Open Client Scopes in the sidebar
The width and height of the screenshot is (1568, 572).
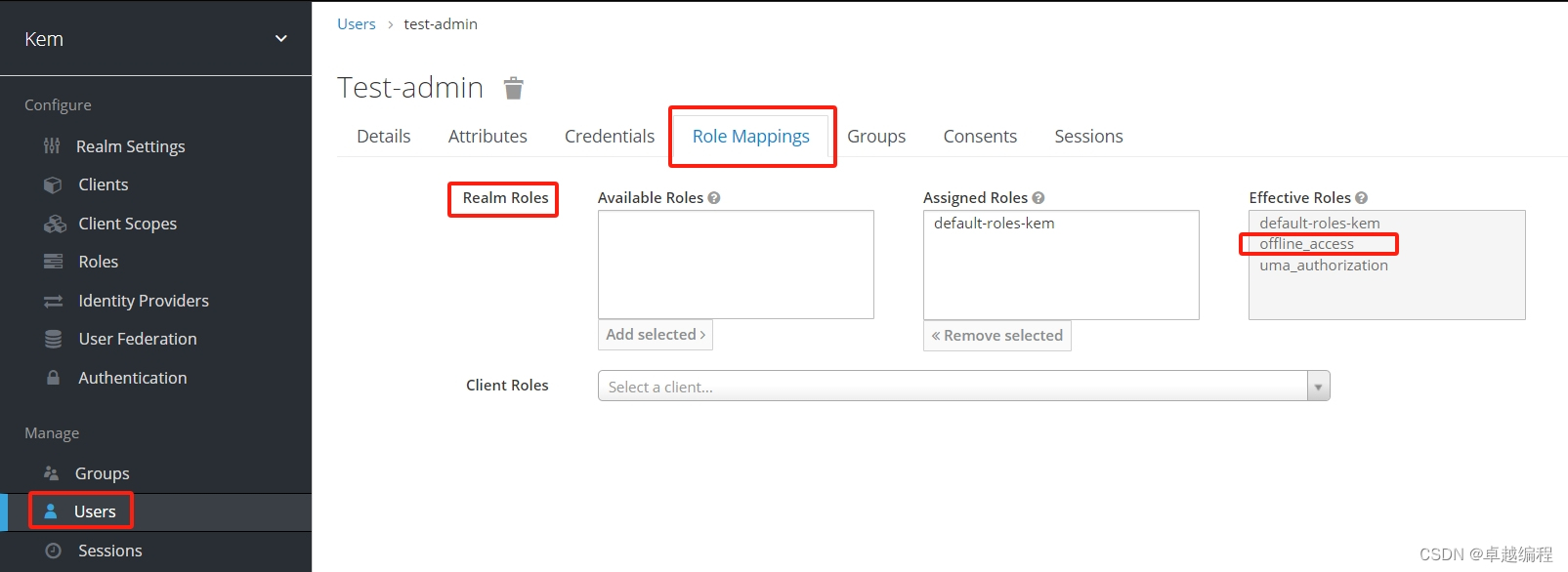128,224
